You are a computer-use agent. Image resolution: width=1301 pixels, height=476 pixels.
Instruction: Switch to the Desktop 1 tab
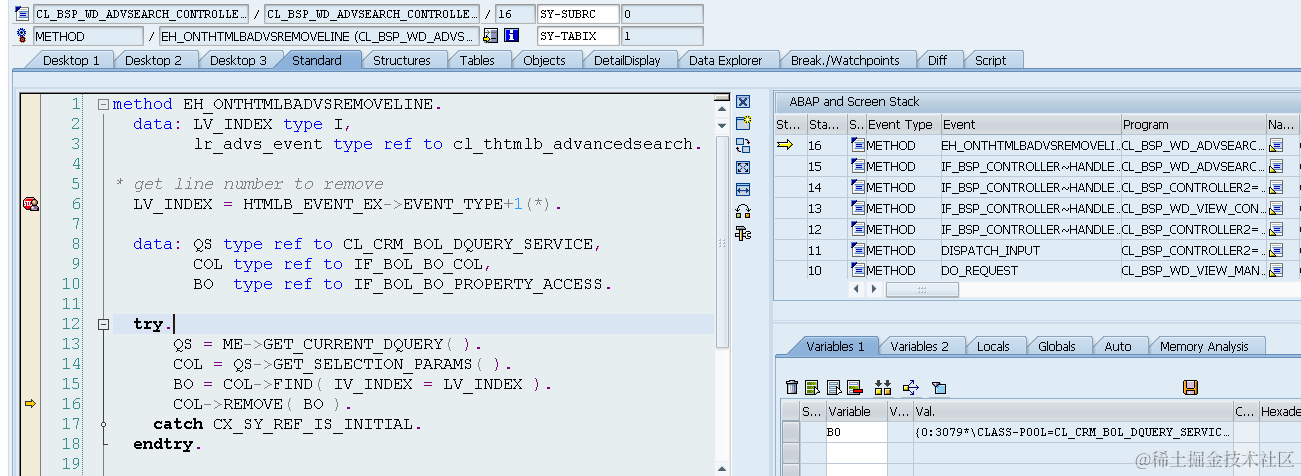click(x=70, y=60)
